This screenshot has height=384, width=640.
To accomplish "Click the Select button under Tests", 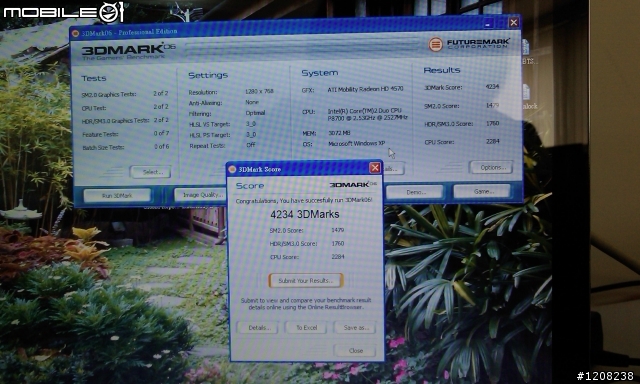I will point(150,172).
